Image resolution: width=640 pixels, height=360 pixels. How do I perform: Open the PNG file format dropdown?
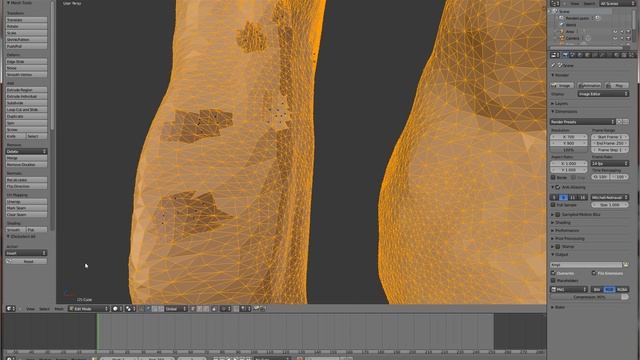[569, 289]
